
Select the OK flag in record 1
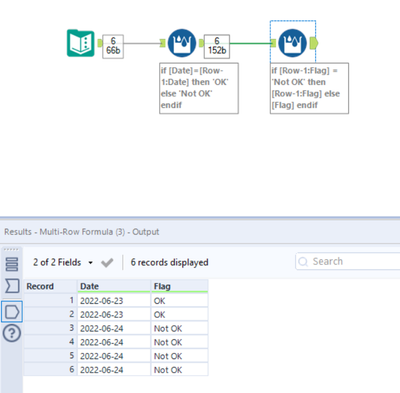pyautogui.click(x=179, y=301)
